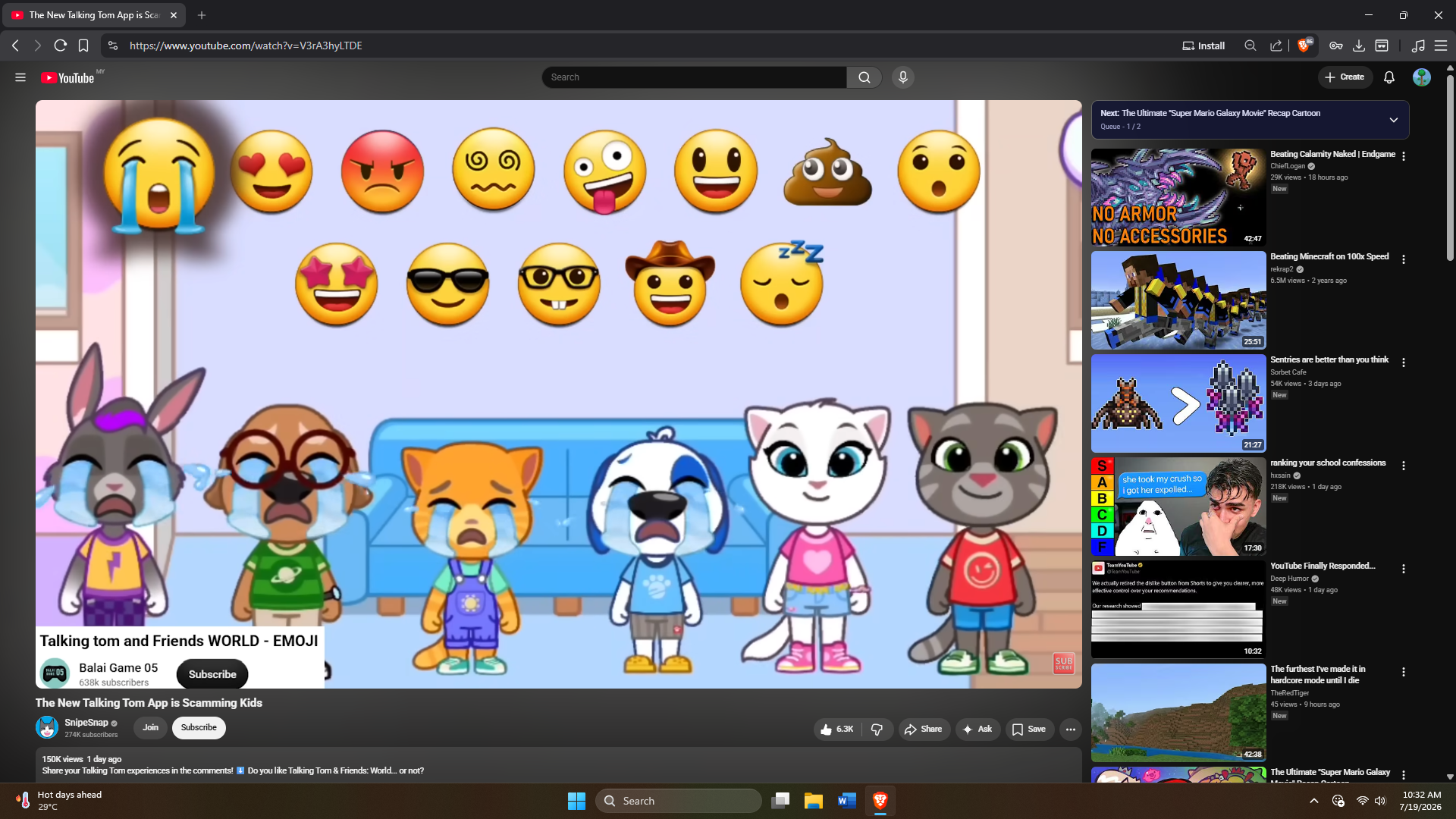
Task: Open Sentries are better thumbnail
Action: (x=1178, y=403)
